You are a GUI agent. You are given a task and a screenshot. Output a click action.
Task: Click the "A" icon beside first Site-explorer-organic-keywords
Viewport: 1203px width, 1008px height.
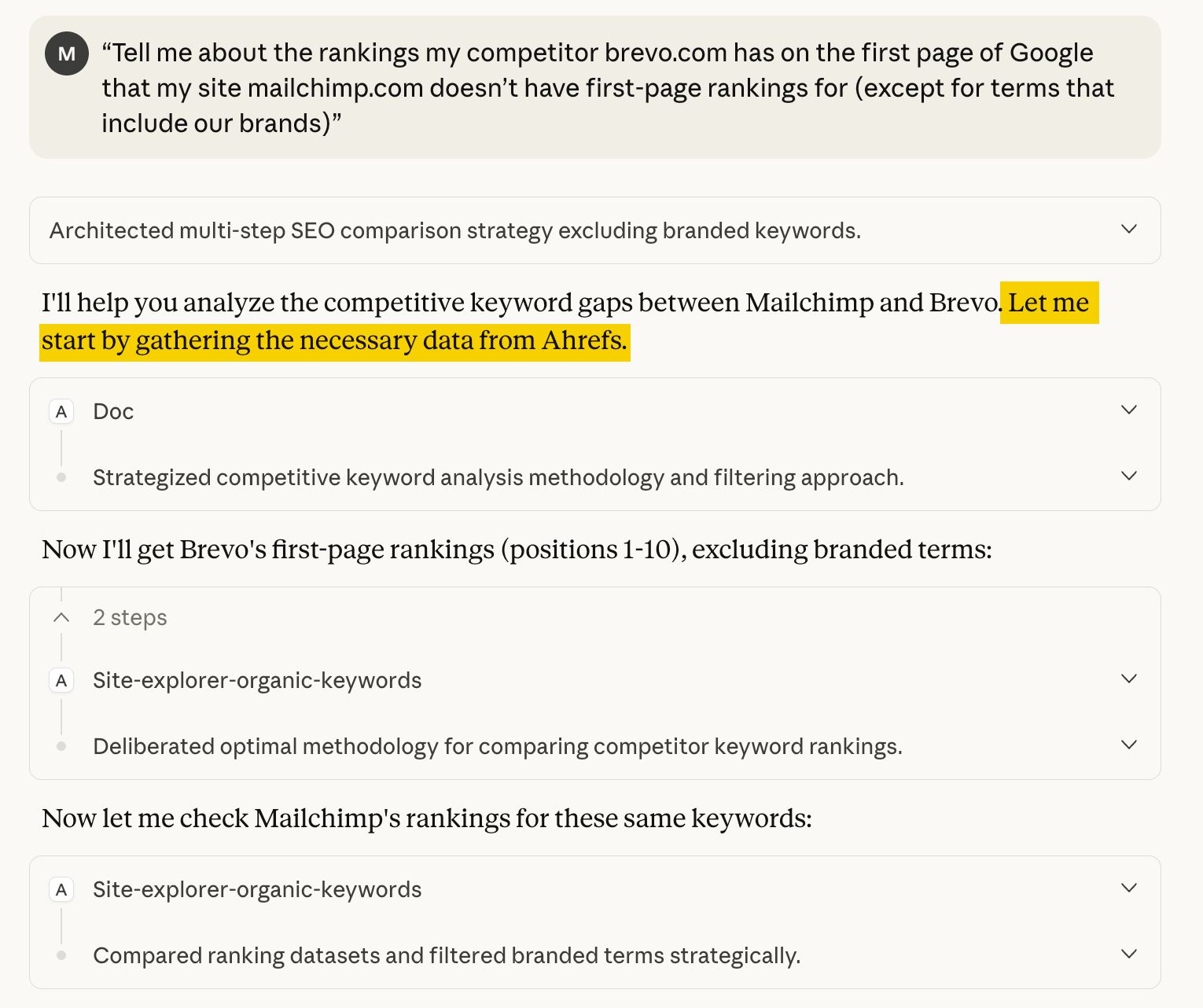click(x=61, y=680)
